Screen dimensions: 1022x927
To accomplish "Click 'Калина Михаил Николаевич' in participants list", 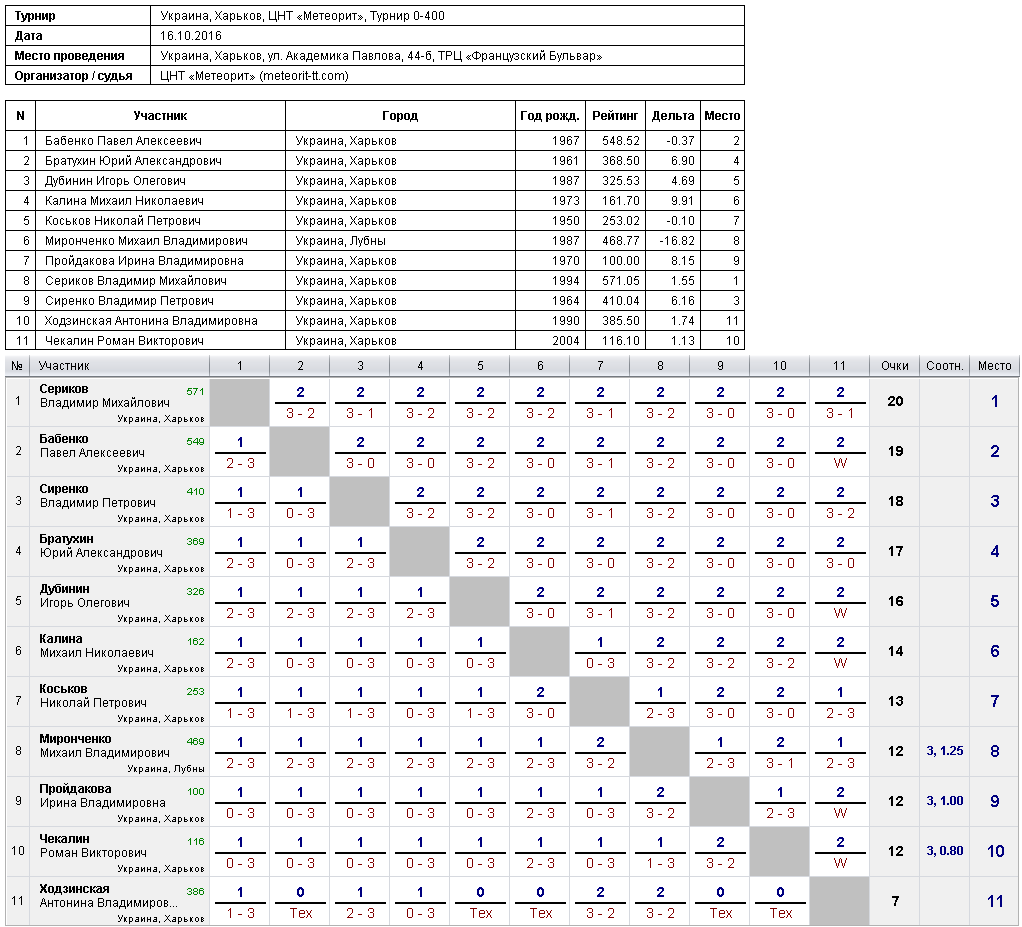I will (124, 201).
